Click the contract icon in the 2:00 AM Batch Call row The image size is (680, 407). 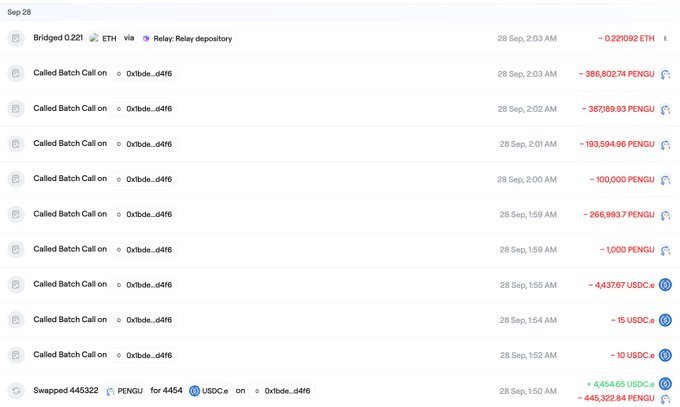coord(16,179)
